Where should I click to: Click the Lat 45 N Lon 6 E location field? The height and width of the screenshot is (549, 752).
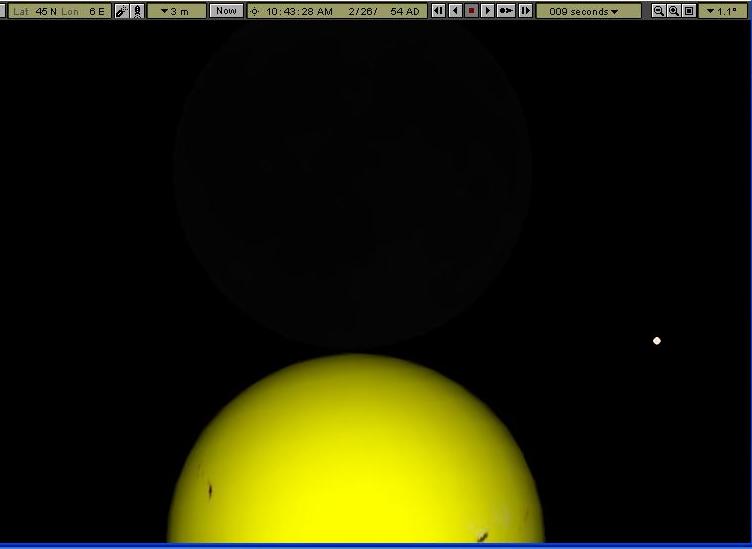[59, 11]
